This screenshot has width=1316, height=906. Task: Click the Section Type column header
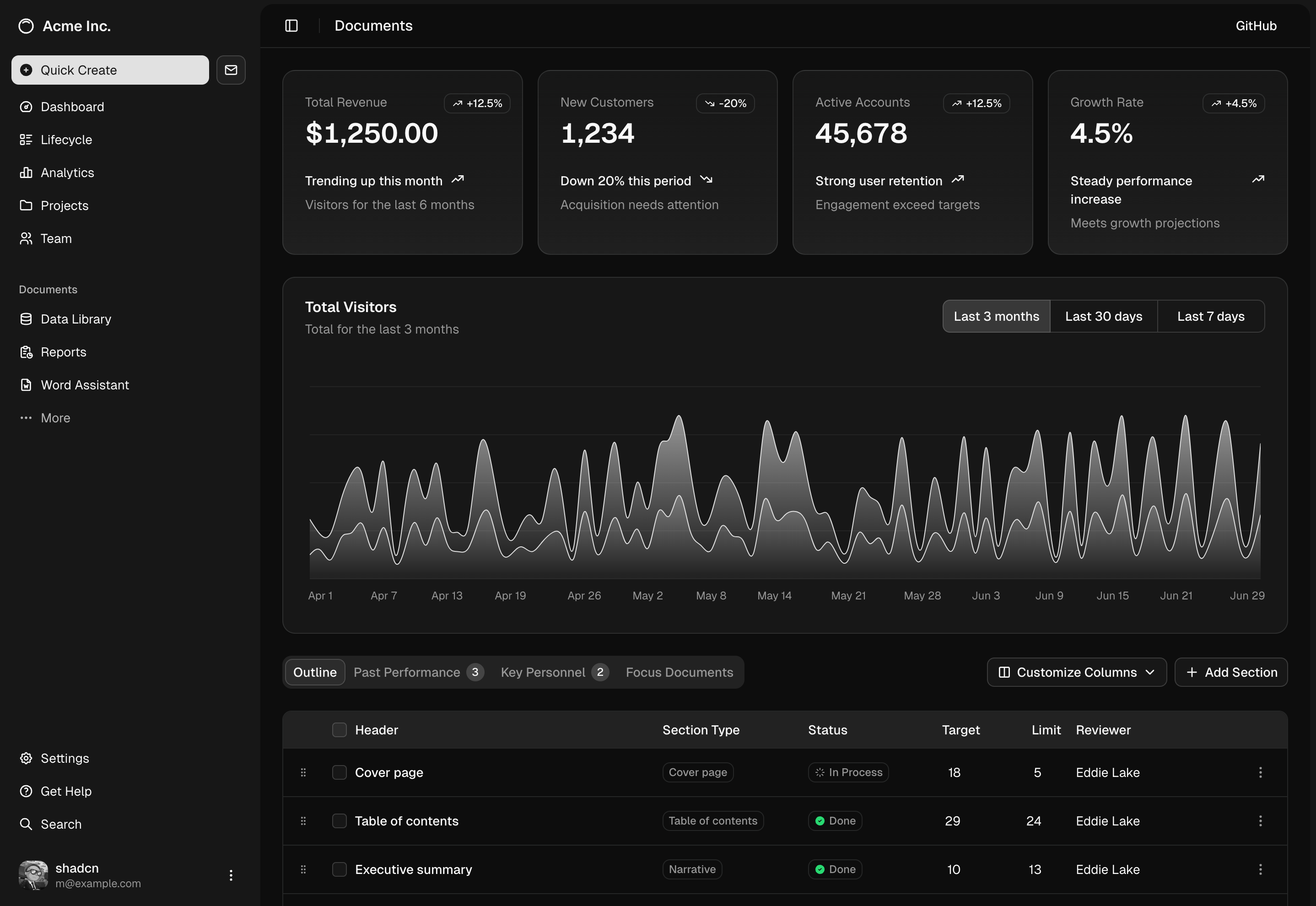[701, 730]
